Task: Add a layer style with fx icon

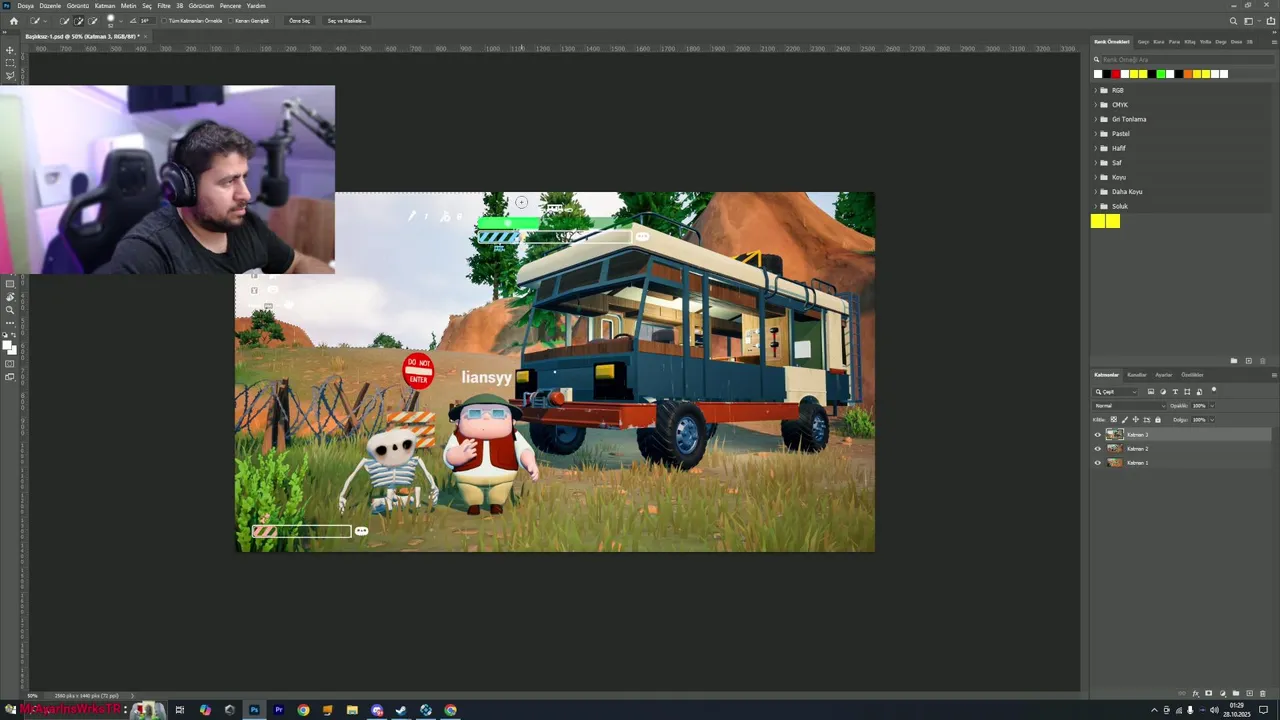Action: pos(1196,693)
